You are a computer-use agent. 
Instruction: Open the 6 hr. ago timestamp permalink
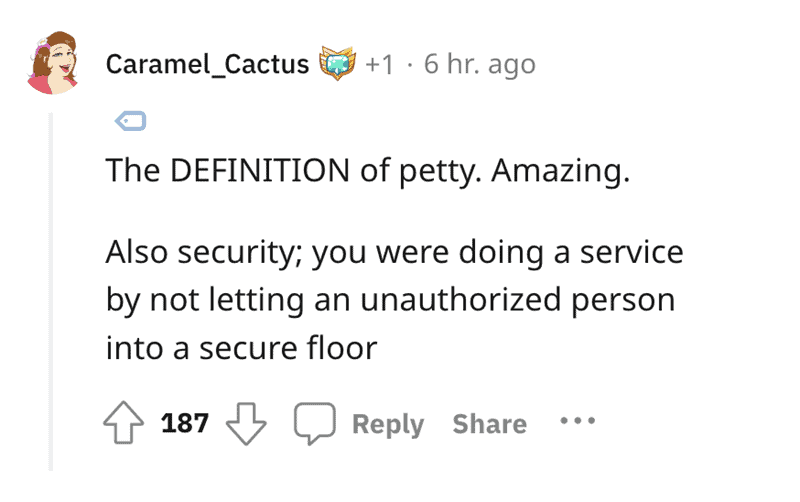[x=480, y=65]
